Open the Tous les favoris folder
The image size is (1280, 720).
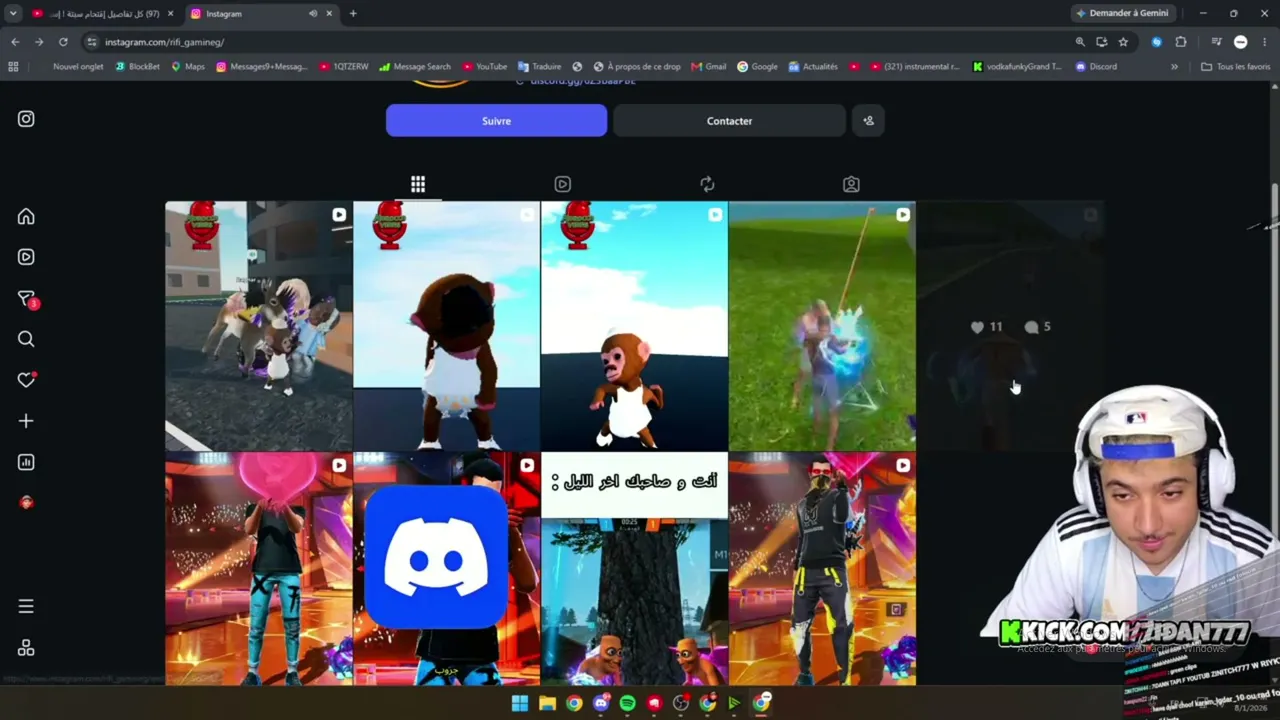[1235, 67]
